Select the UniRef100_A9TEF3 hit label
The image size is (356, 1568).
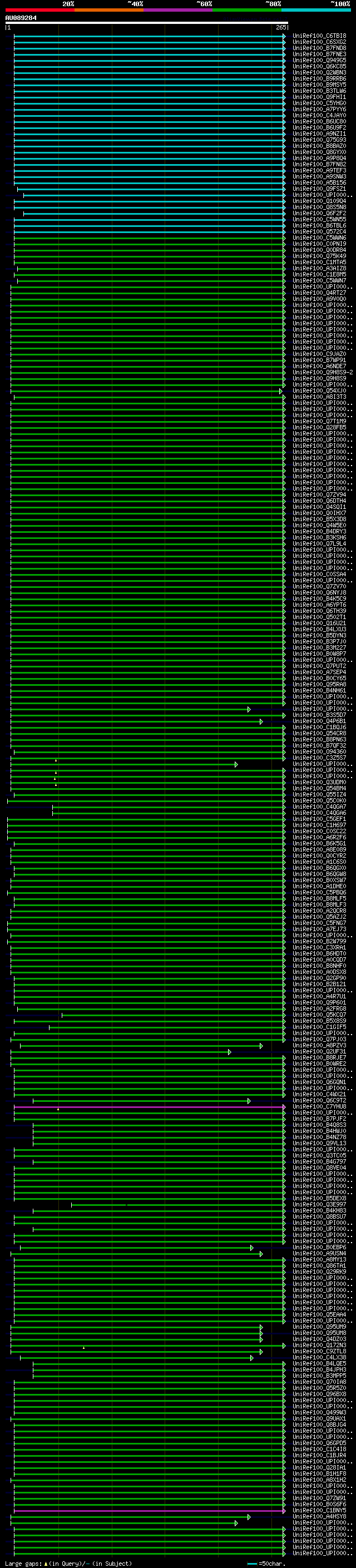tap(319, 170)
